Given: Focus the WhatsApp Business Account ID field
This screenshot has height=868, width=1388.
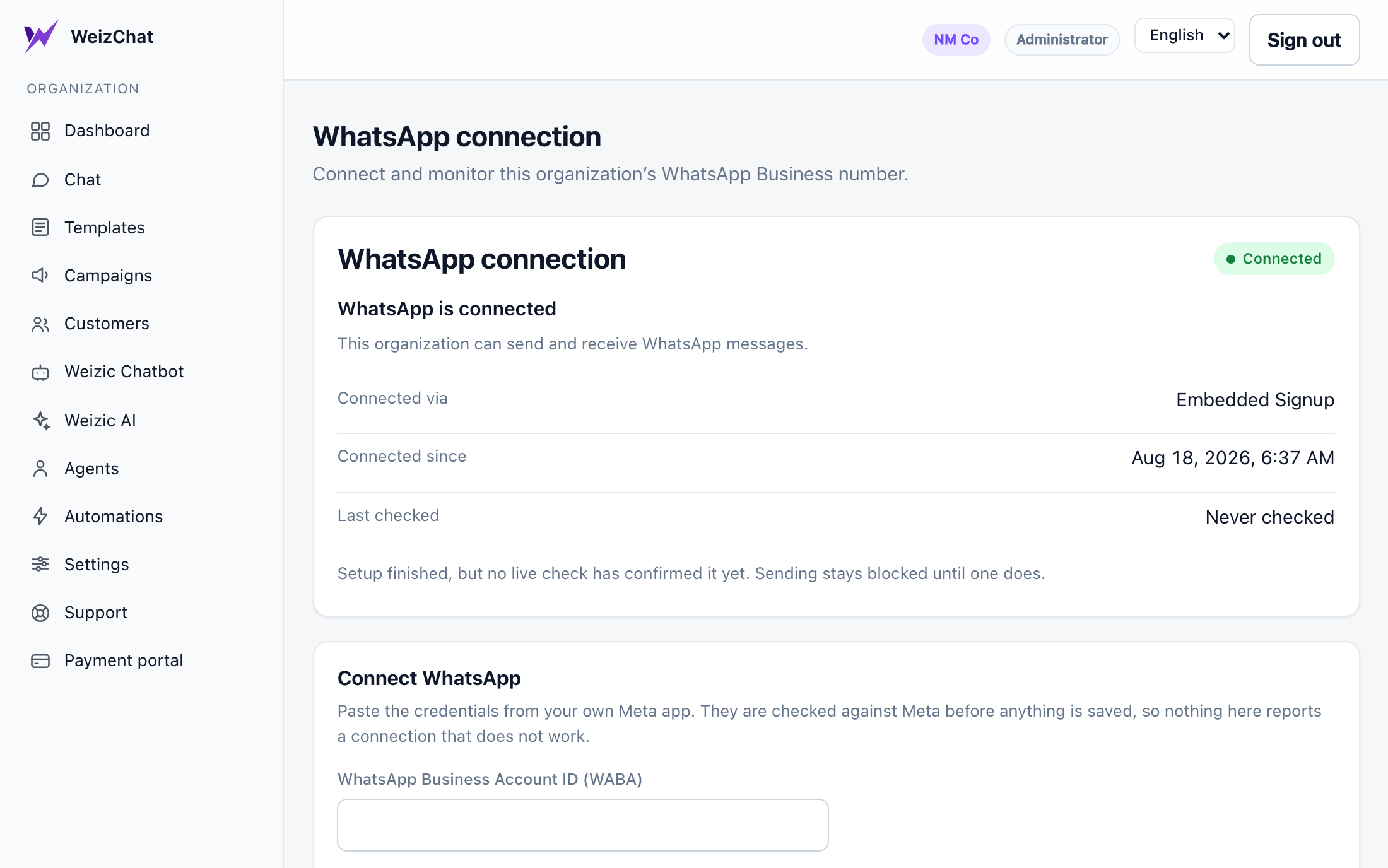Looking at the screenshot, I should point(582,825).
